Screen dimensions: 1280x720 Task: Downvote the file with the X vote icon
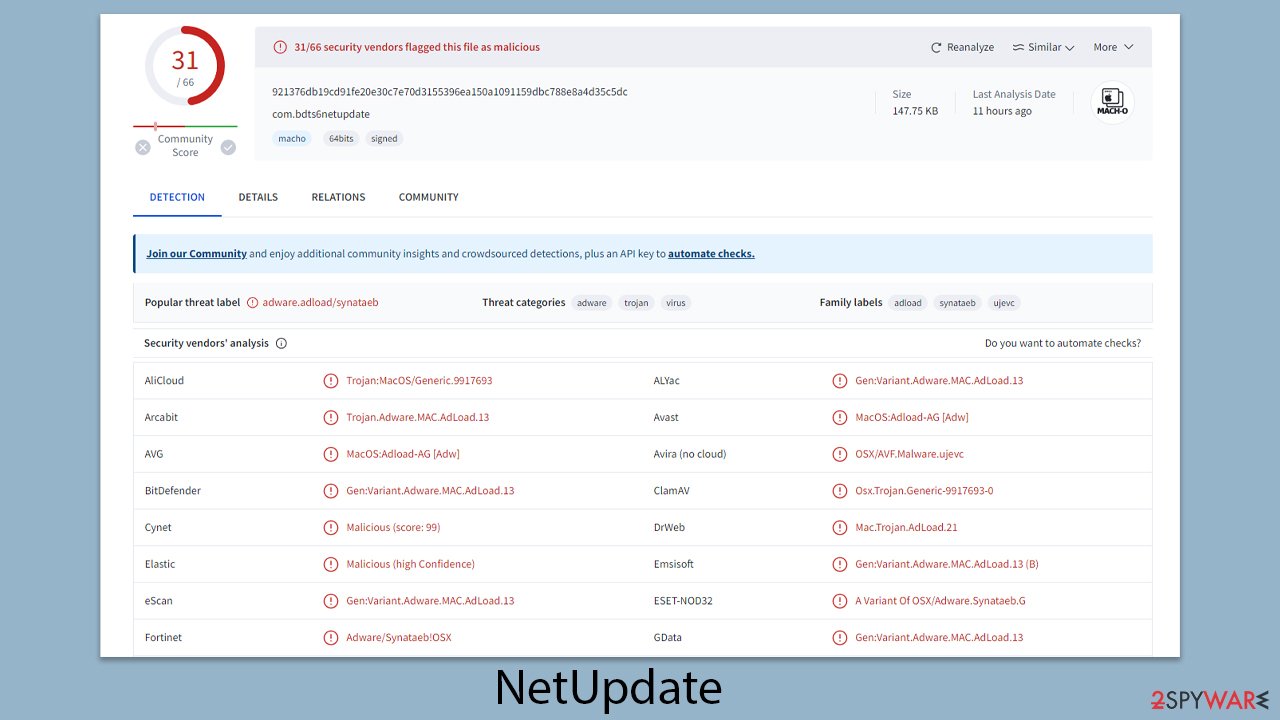tap(145, 145)
